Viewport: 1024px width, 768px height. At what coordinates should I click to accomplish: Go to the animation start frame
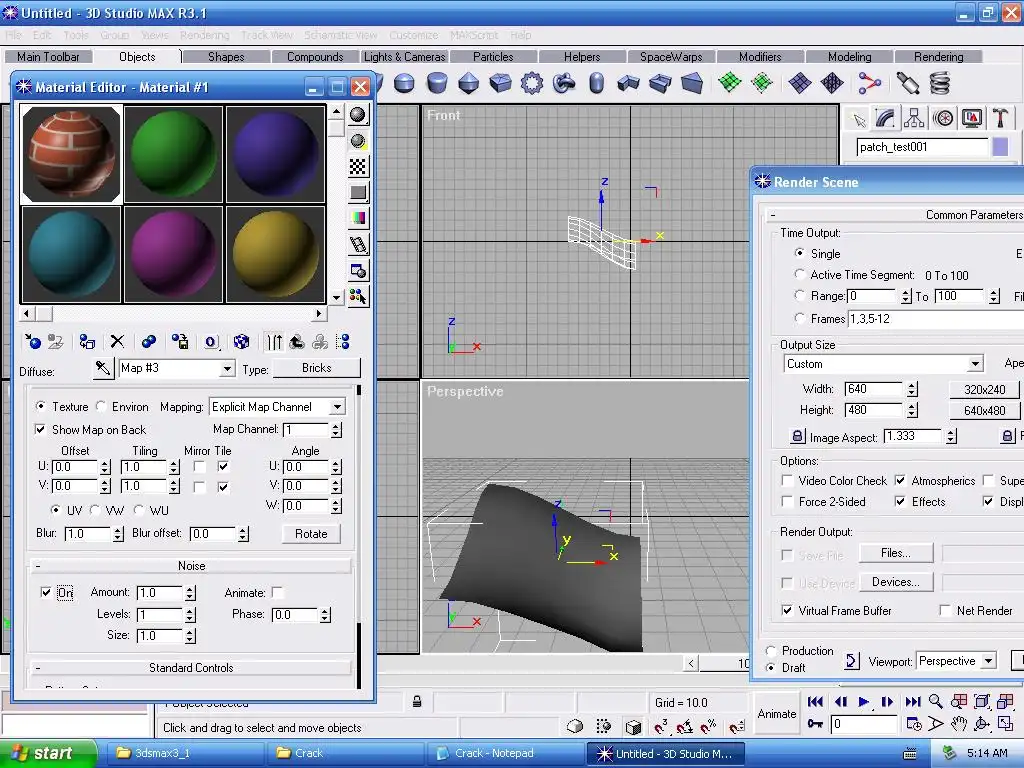(x=815, y=701)
